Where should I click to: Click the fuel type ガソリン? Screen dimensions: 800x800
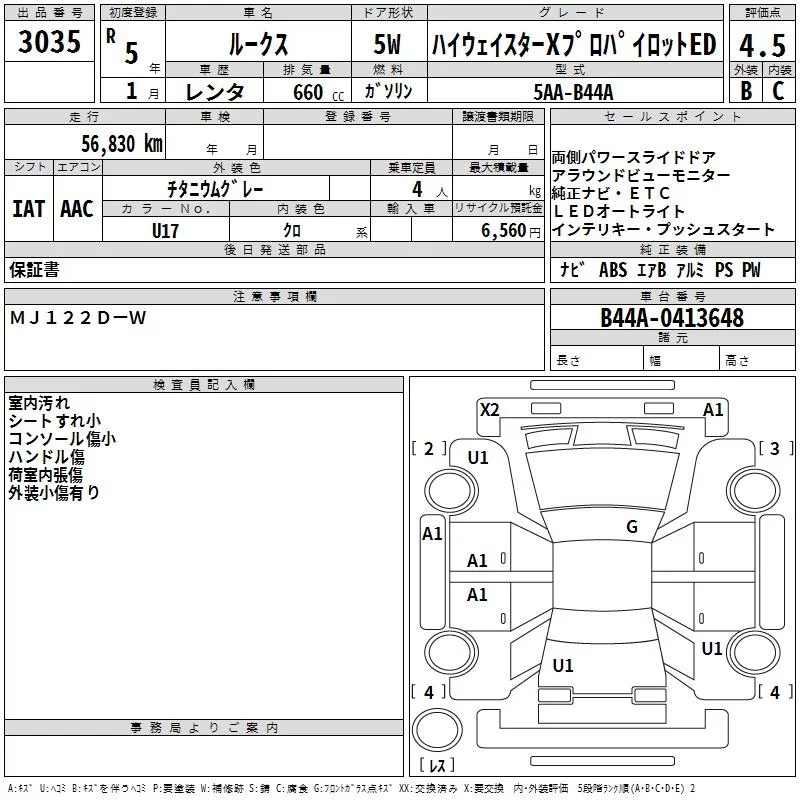click(x=388, y=91)
